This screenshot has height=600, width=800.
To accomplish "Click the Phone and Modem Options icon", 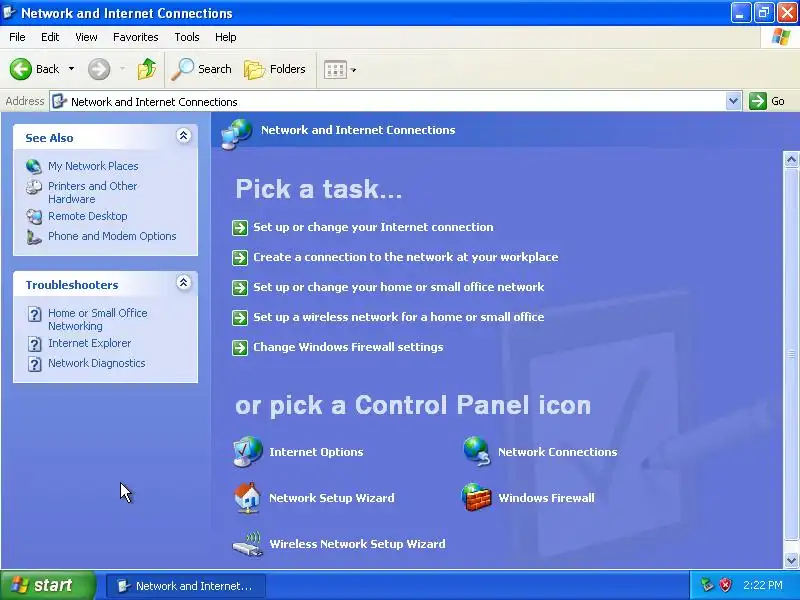I will (34, 237).
